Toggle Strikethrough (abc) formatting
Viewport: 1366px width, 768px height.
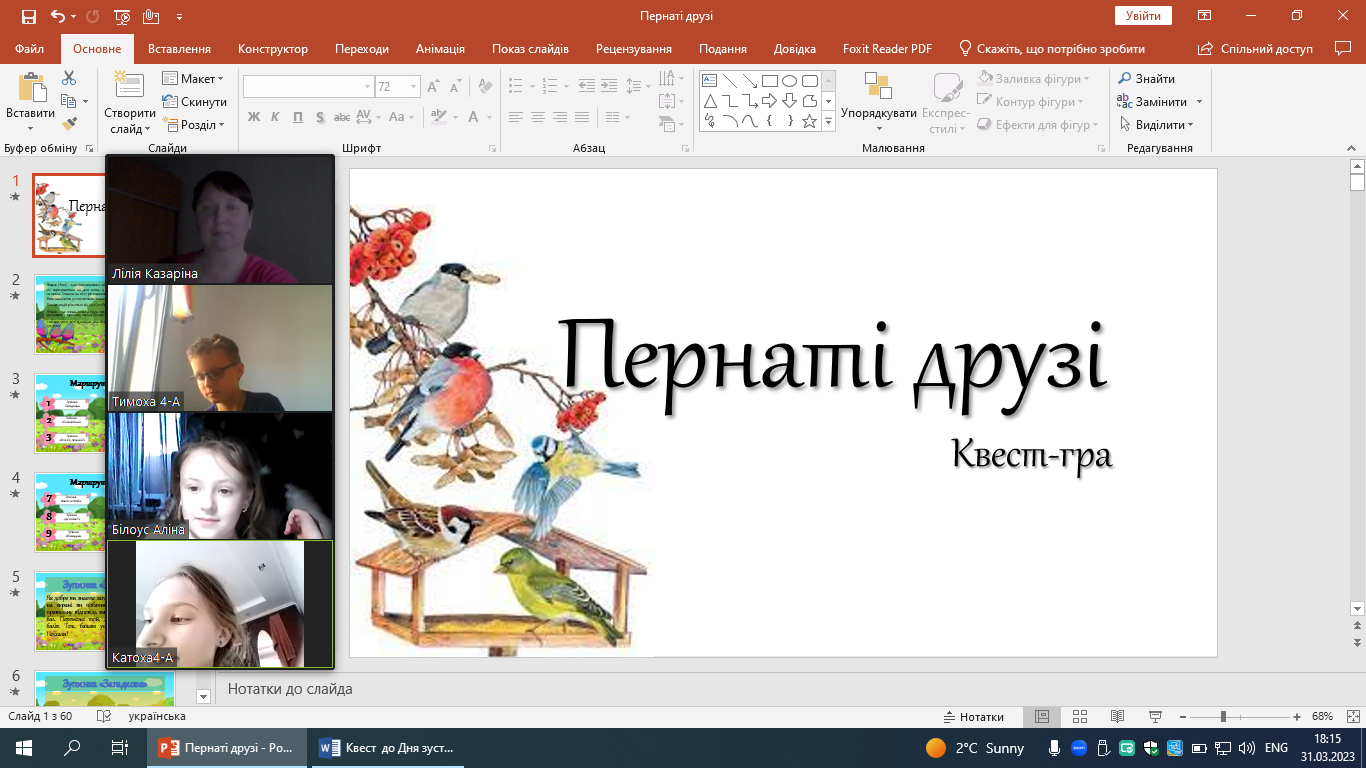pos(342,117)
